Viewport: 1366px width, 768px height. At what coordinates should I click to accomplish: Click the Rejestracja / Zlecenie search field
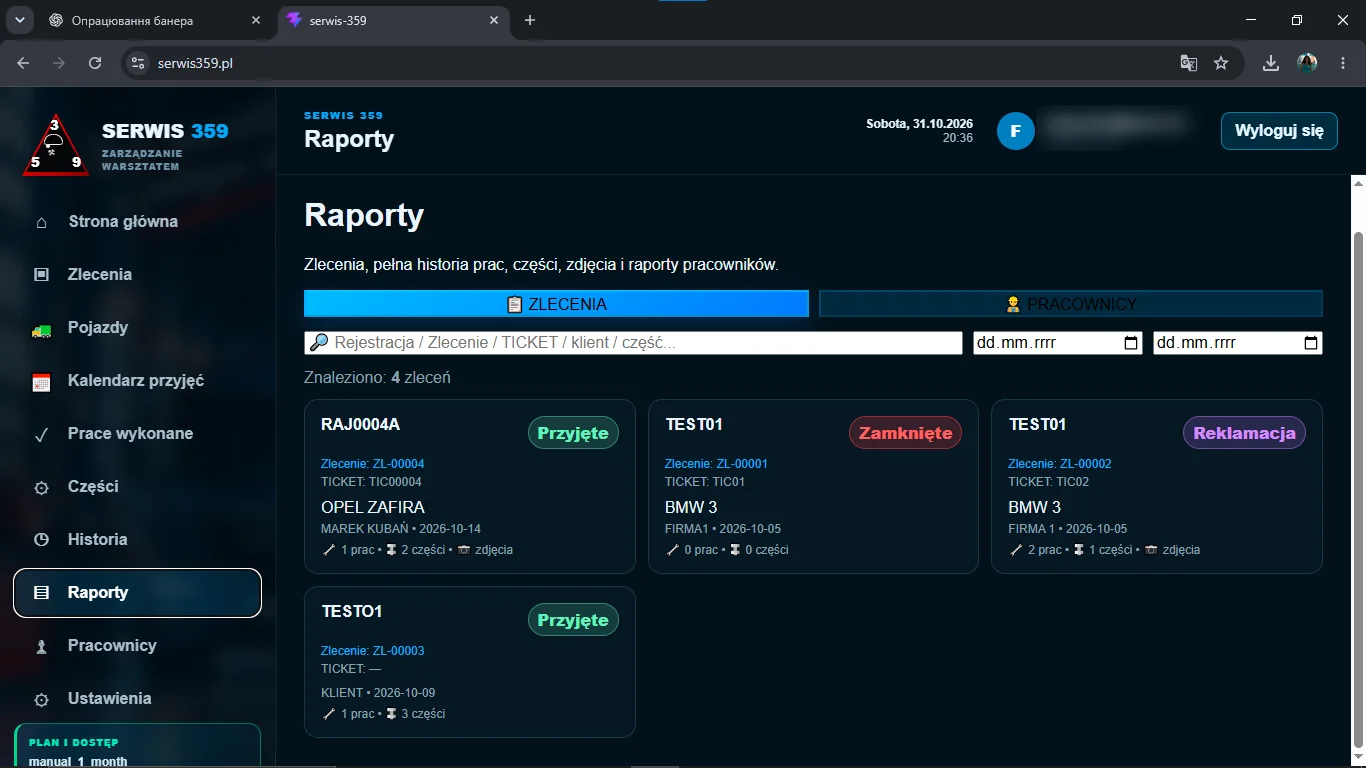[x=633, y=343]
